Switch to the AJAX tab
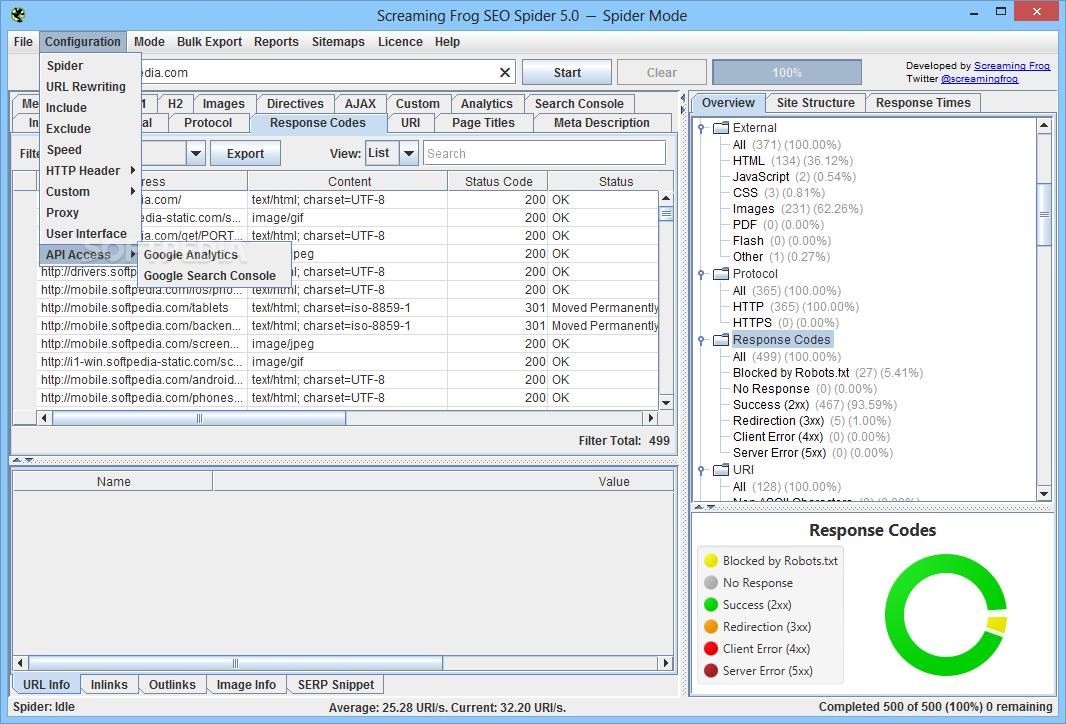Image resolution: width=1066 pixels, height=724 pixels. click(360, 103)
